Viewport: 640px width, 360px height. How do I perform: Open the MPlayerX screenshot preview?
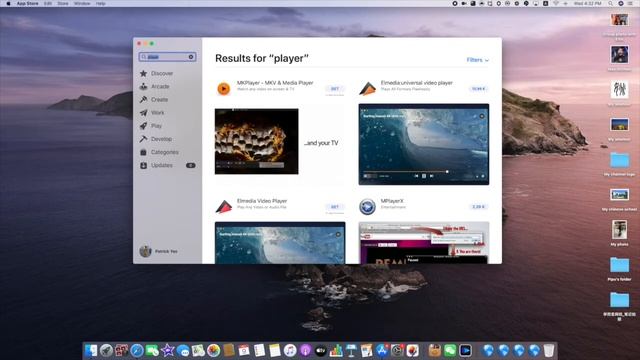(x=424, y=243)
